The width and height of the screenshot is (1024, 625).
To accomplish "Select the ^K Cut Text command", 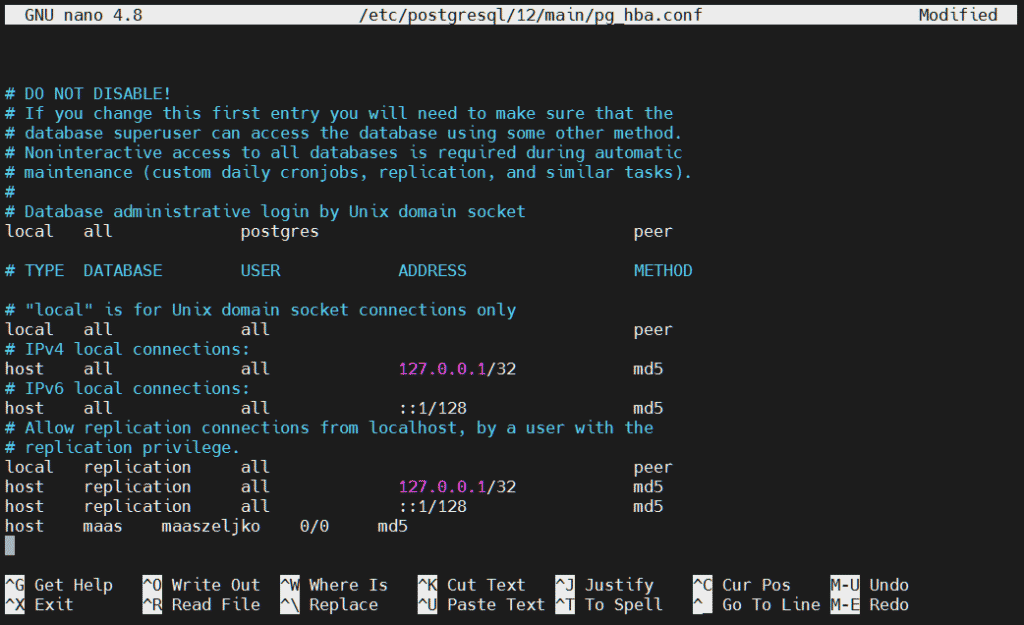I will [x=471, y=585].
